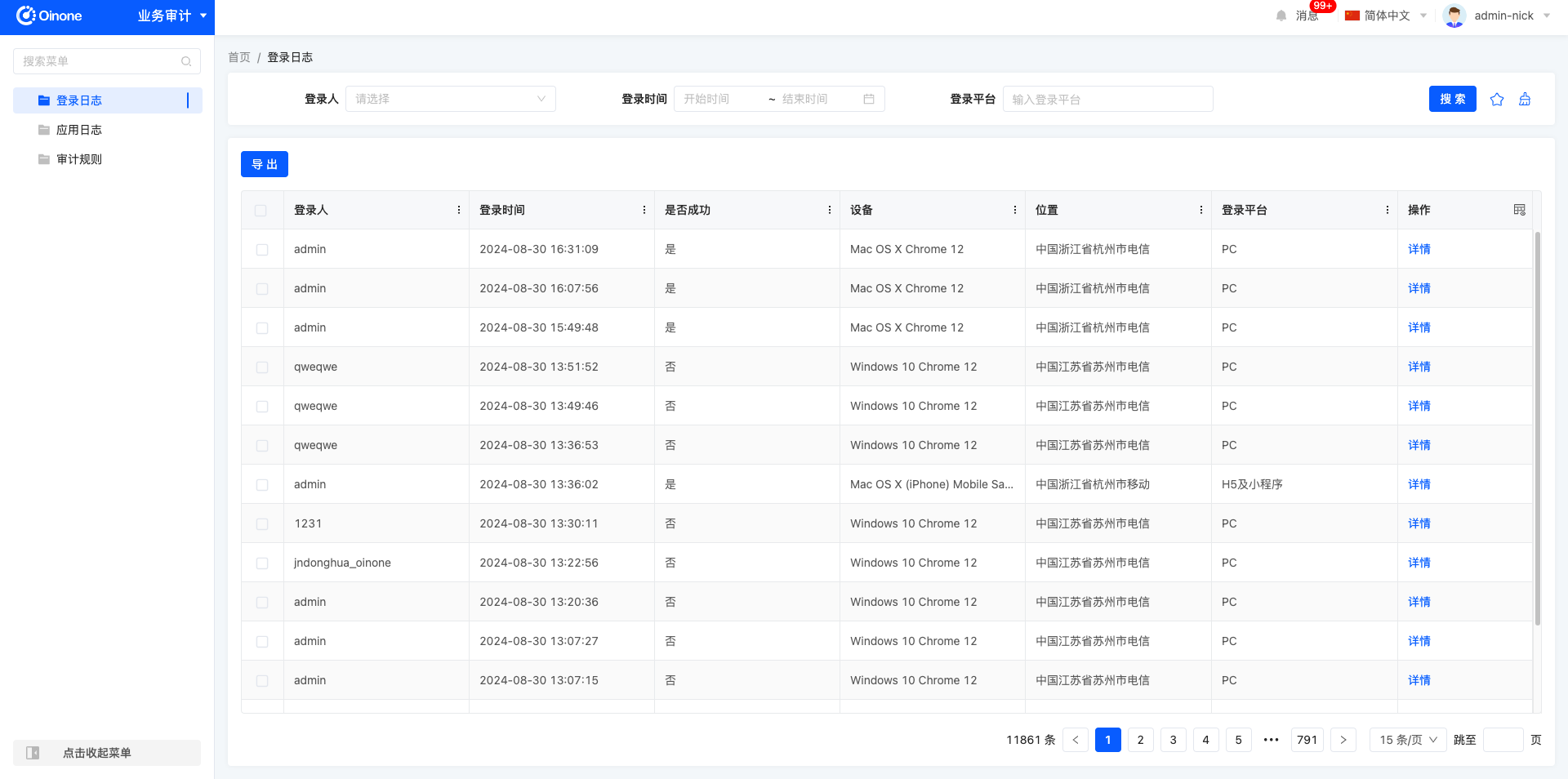Focus the 输入登录平台 input field
Screen dimensions: 1568x779
pyautogui.click(x=1108, y=99)
